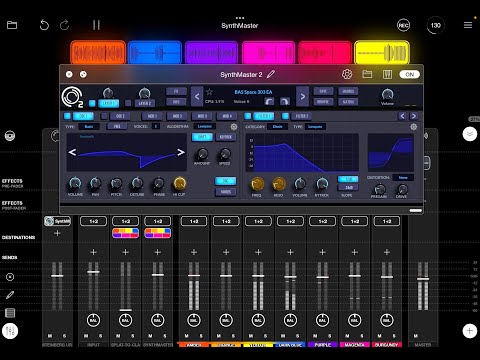Screen dimensions: 480x360
Task: Open filter Category dropdown showing Diode
Action: click(x=277, y=126)
